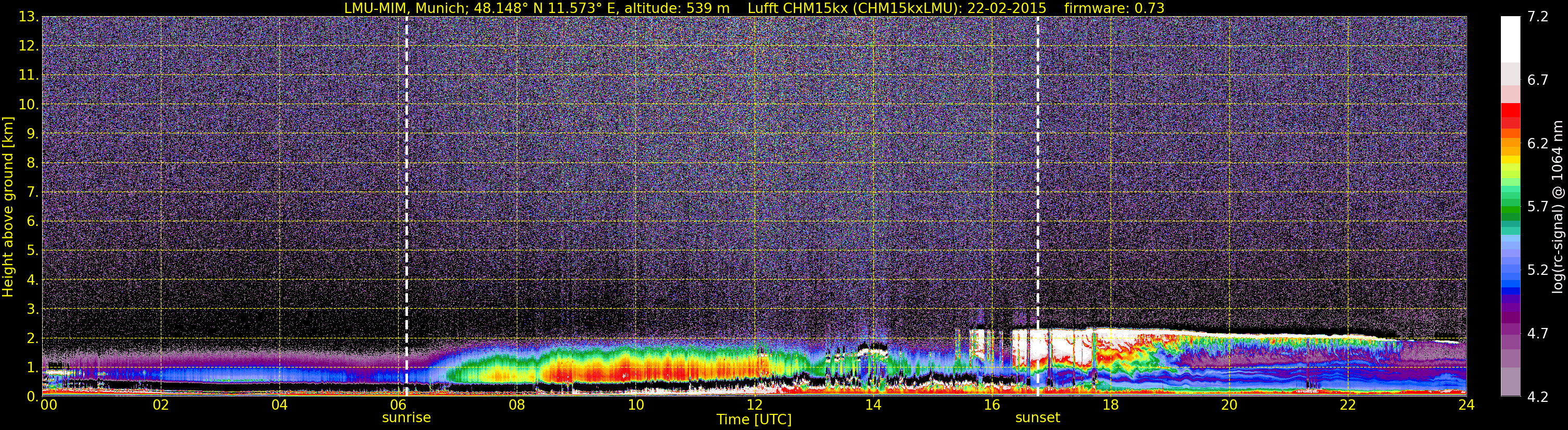Click the dashed white sunset marker line

(1038, 207)
